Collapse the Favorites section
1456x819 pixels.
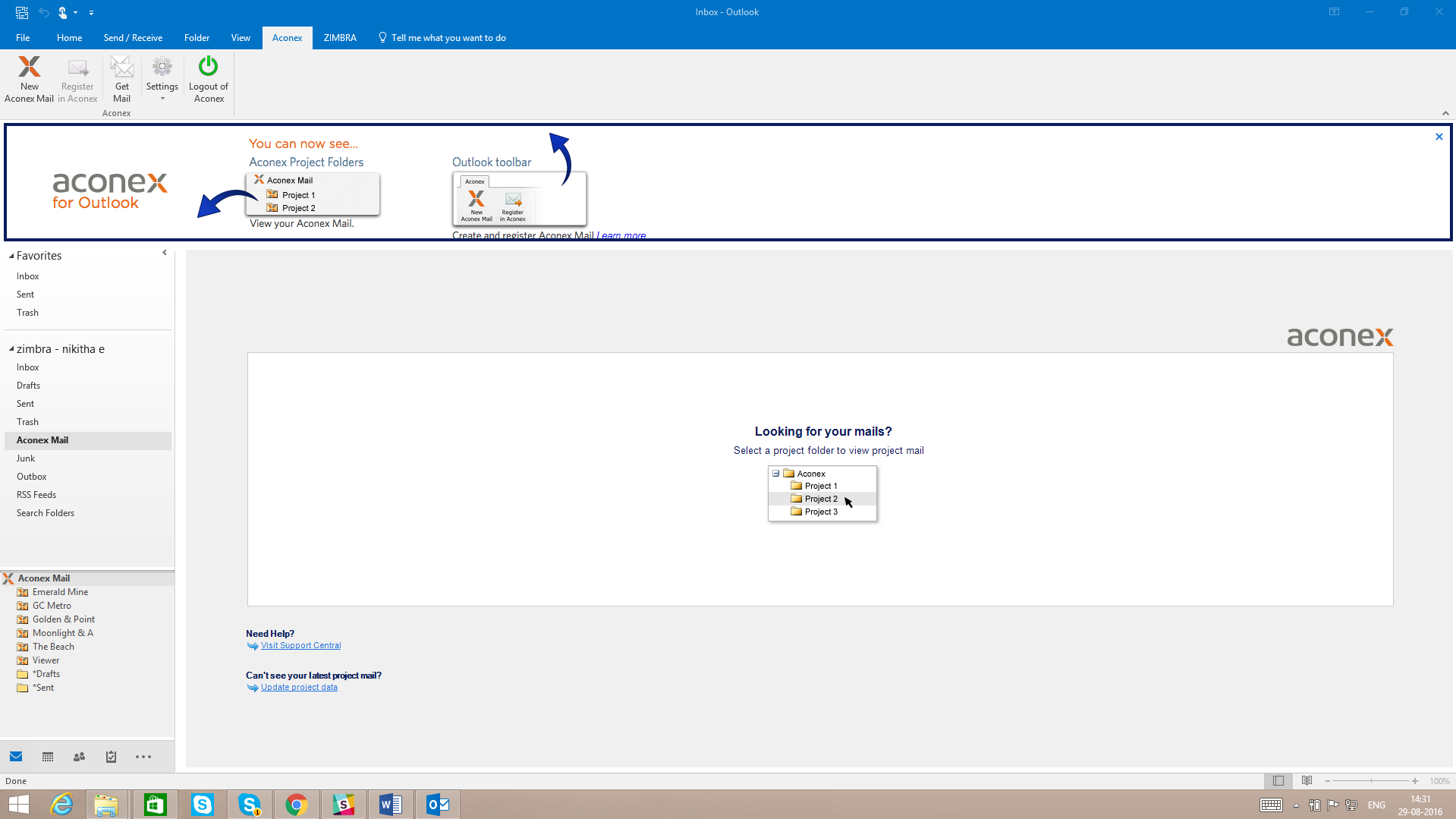pyautogui.click(x=11, y=256)
